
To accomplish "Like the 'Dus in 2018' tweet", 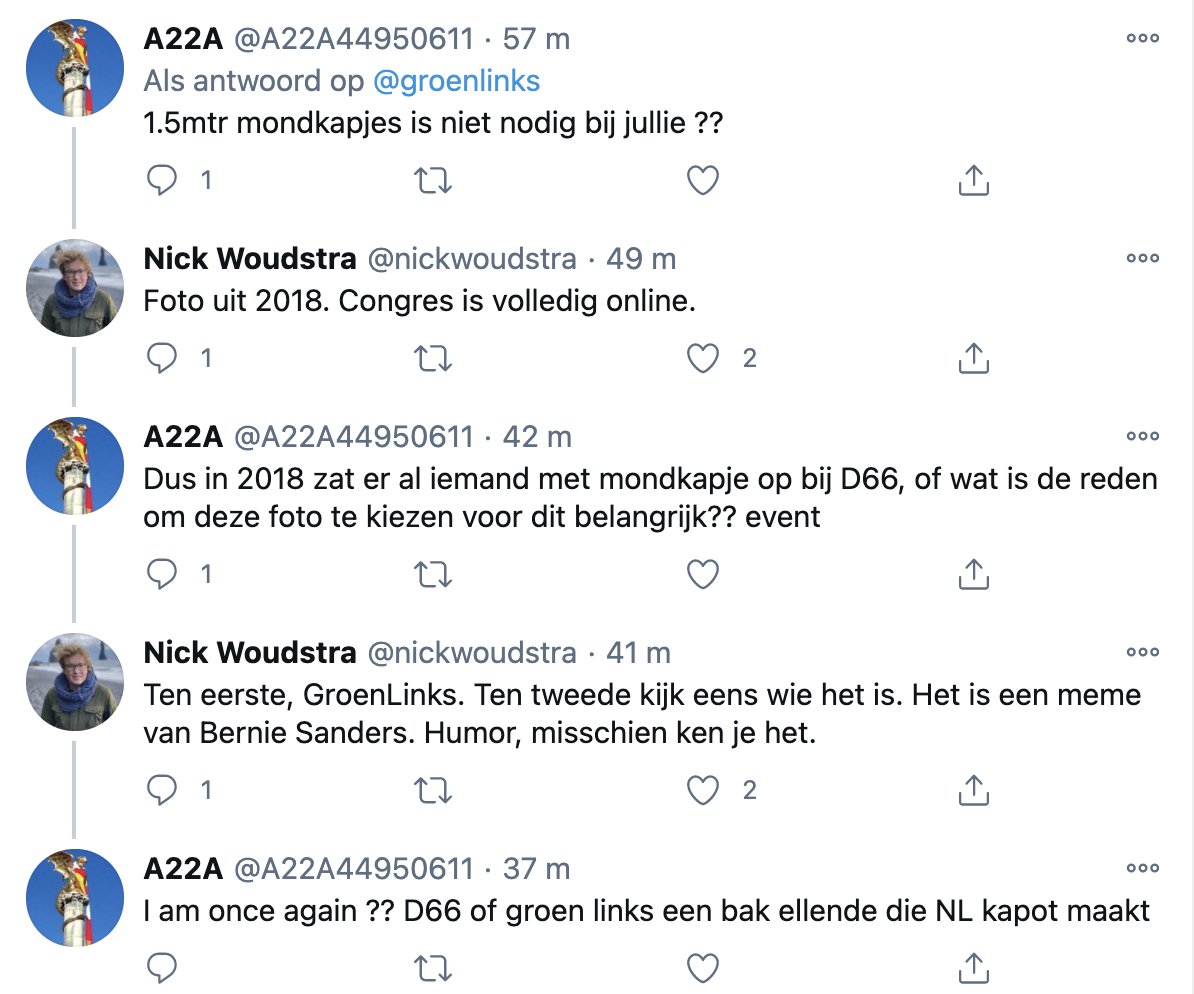I will coord(704,573).
